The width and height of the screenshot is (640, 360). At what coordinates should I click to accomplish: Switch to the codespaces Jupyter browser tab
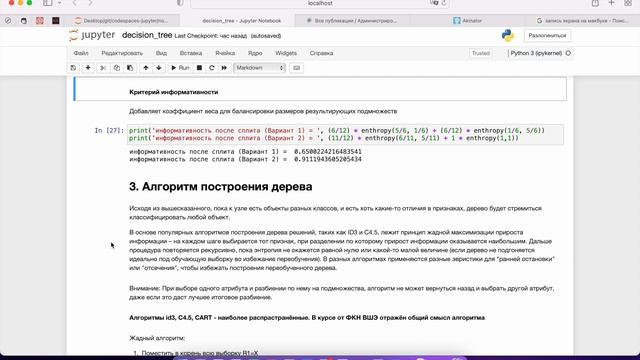[121, 20]
